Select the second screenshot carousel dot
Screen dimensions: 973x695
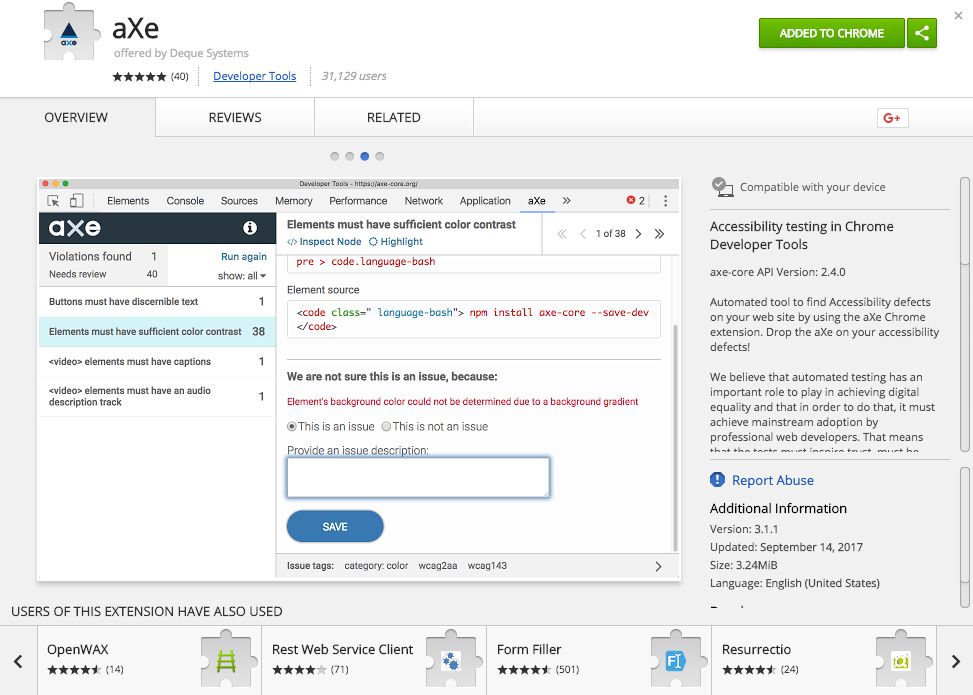point(349,156)
